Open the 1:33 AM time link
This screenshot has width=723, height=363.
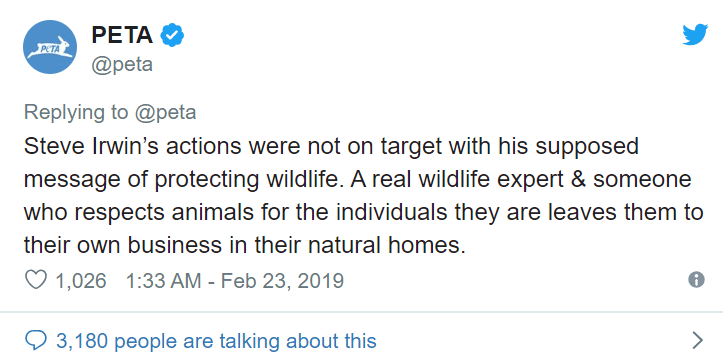(x=163, y=280)
